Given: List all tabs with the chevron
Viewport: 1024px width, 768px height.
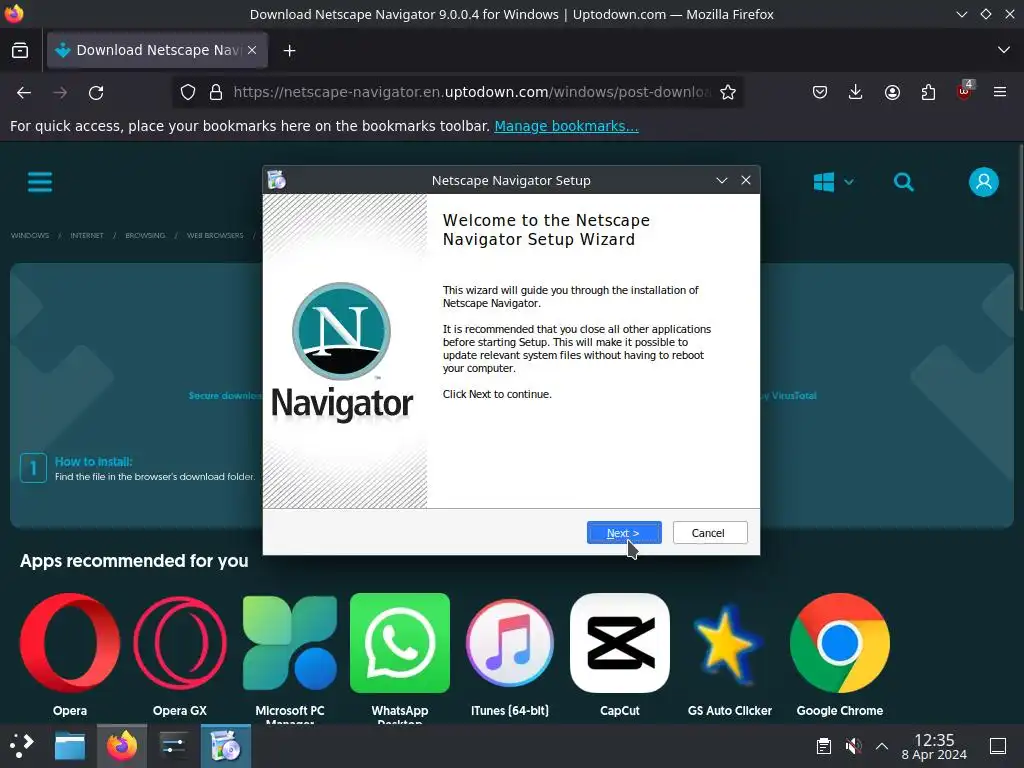Looking at the screenshot, I should click(1004, 50).
